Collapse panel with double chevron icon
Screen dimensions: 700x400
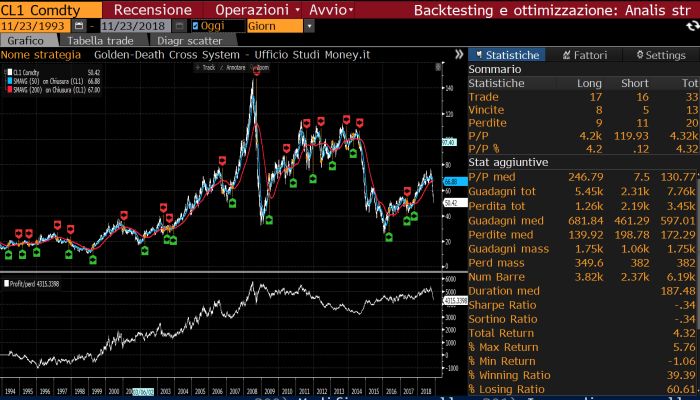point(457,55)
